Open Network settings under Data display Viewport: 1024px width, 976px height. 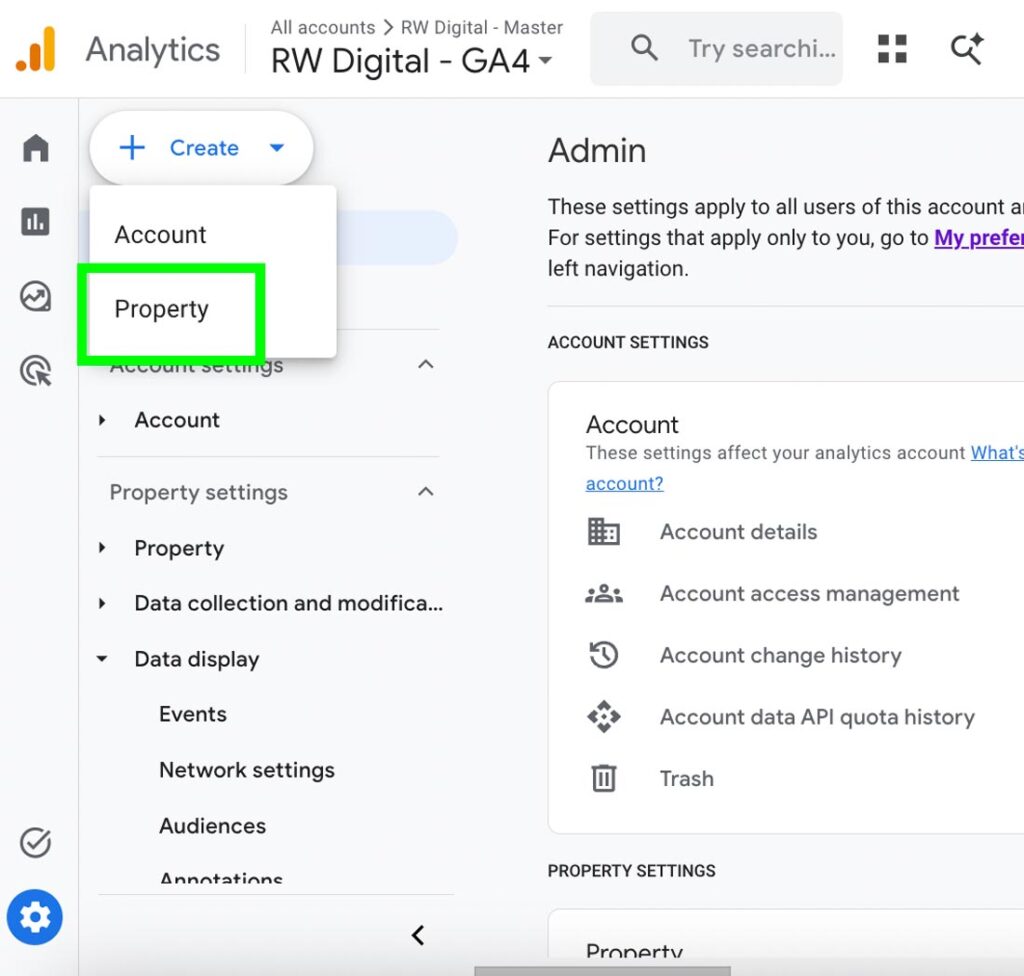click(247, 770)
